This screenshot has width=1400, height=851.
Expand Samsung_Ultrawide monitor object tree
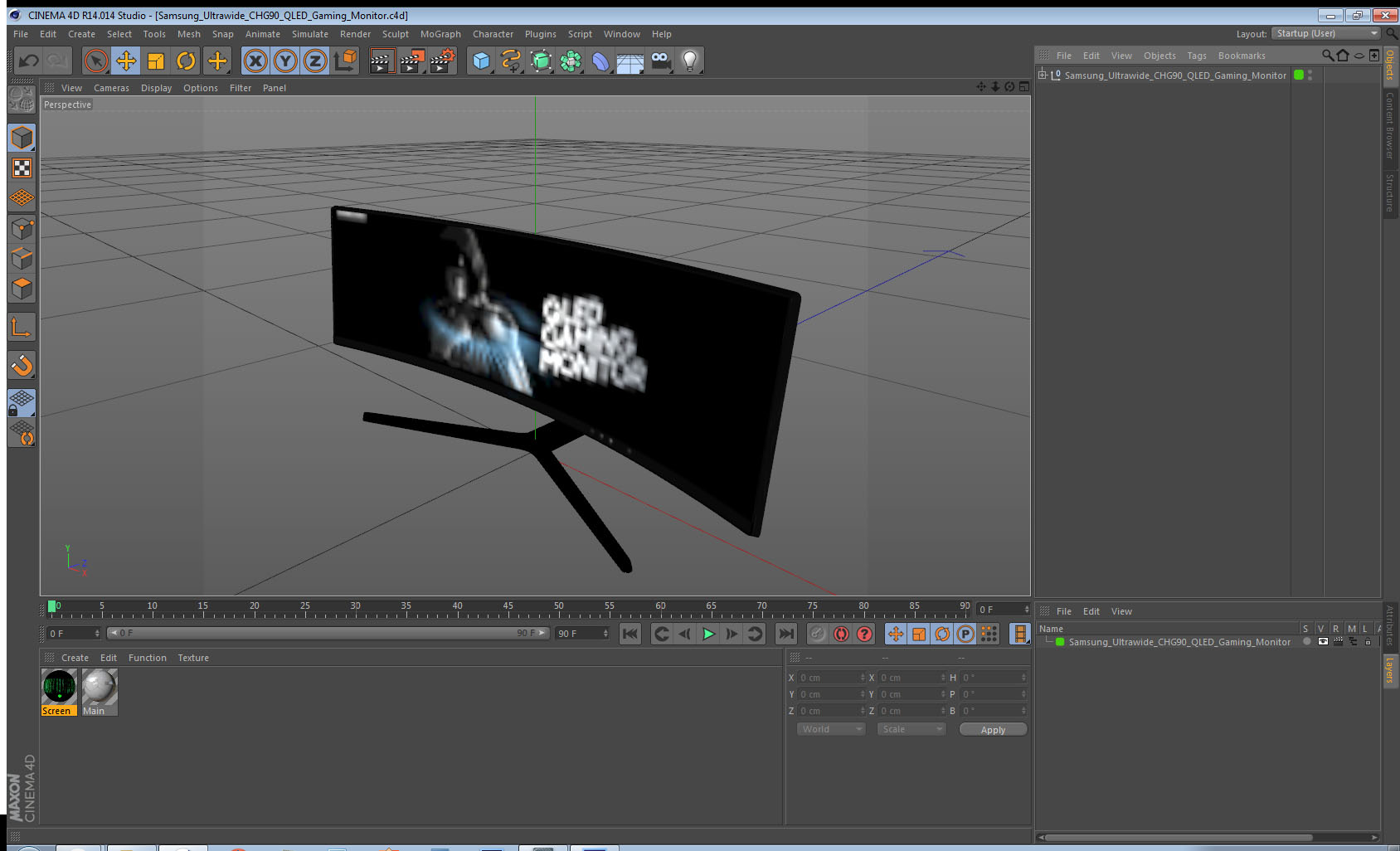pos(1043,75)
